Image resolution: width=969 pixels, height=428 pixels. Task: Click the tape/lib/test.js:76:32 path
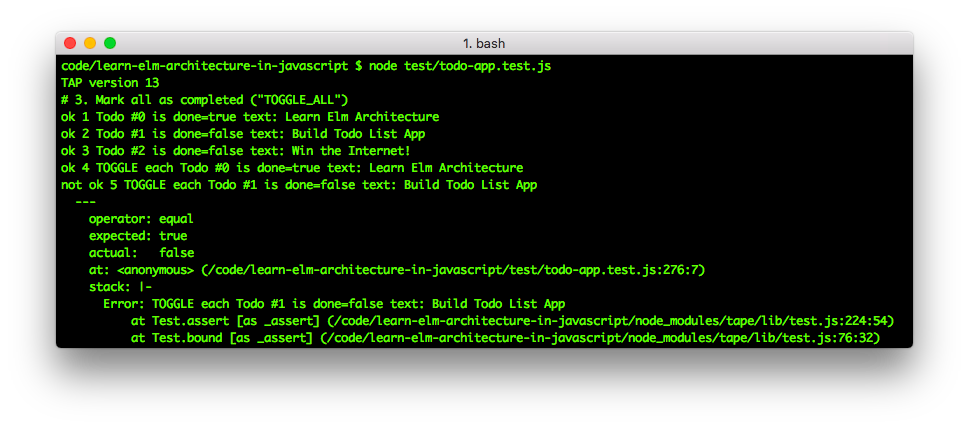(600, 338)
